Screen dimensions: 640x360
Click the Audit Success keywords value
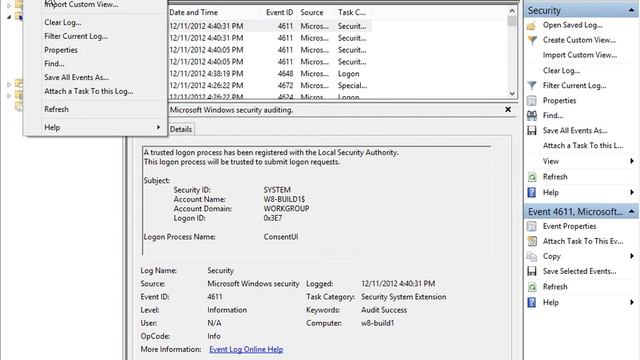(384, 310)
